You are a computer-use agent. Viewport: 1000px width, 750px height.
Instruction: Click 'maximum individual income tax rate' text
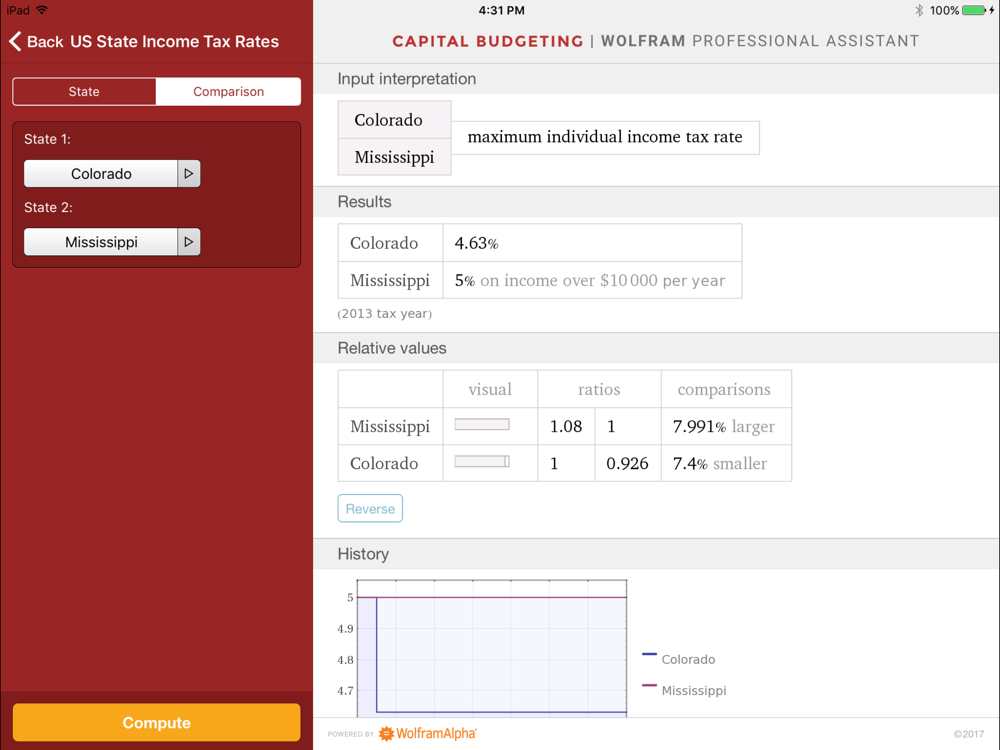605,137
